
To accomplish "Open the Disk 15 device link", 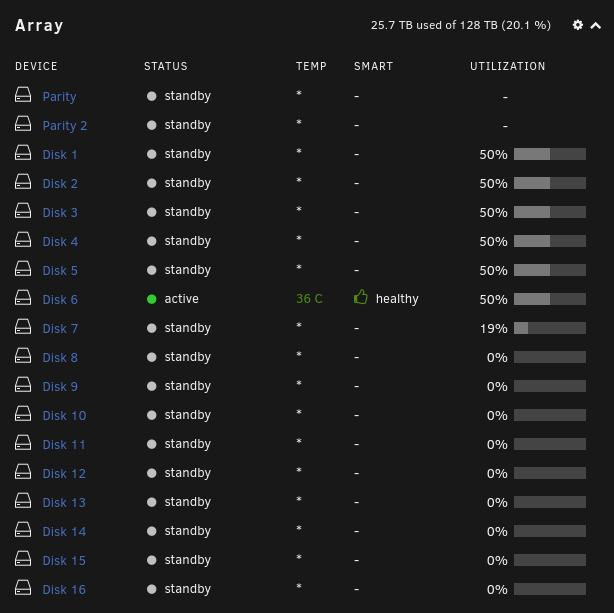I will [64, 560].
